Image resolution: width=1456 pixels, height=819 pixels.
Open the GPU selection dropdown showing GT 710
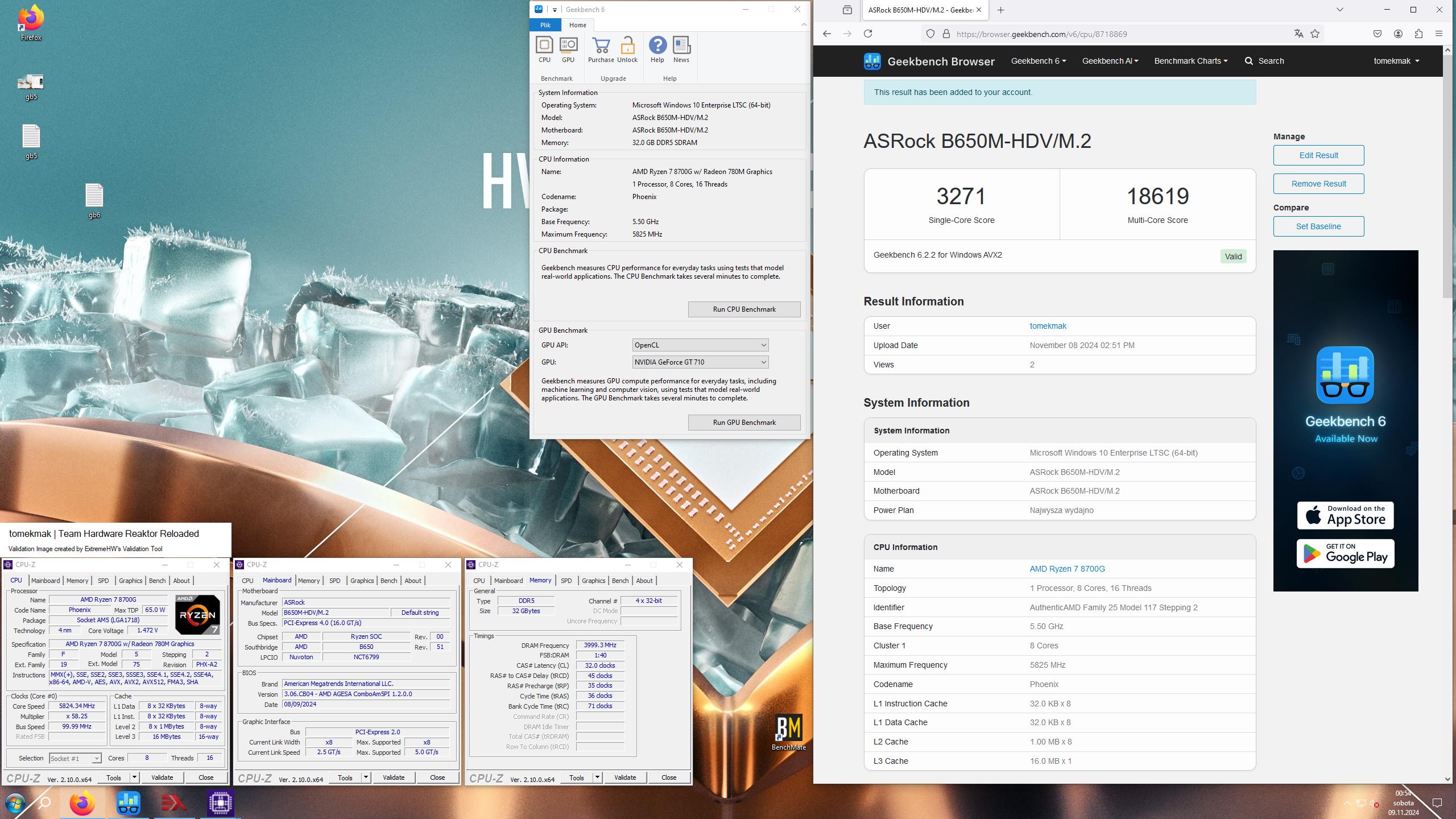click(x=700, y=362)
